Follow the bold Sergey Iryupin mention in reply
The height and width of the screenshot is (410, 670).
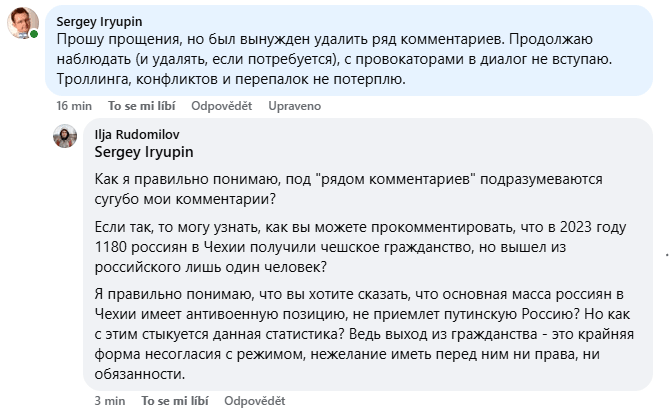click(144, 152)
